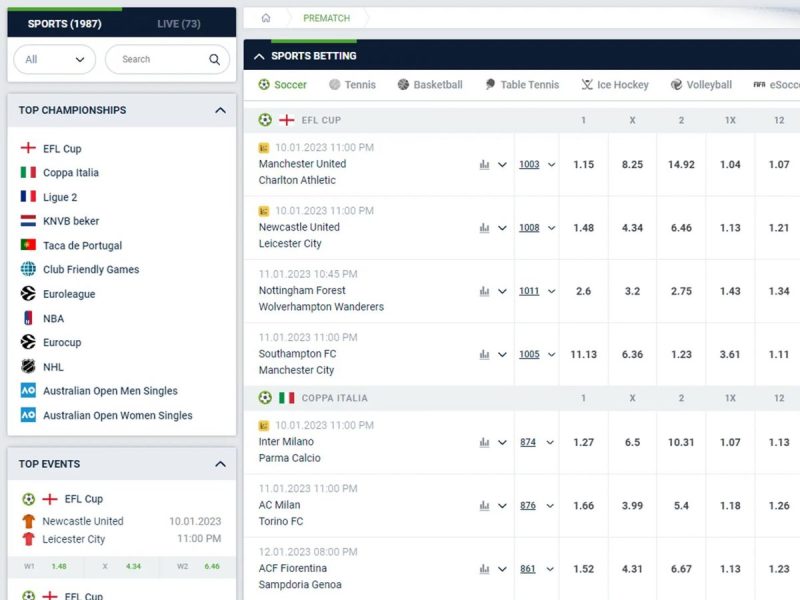
Task: Click the home icon in breadcrumb
Action: (265, 18)
